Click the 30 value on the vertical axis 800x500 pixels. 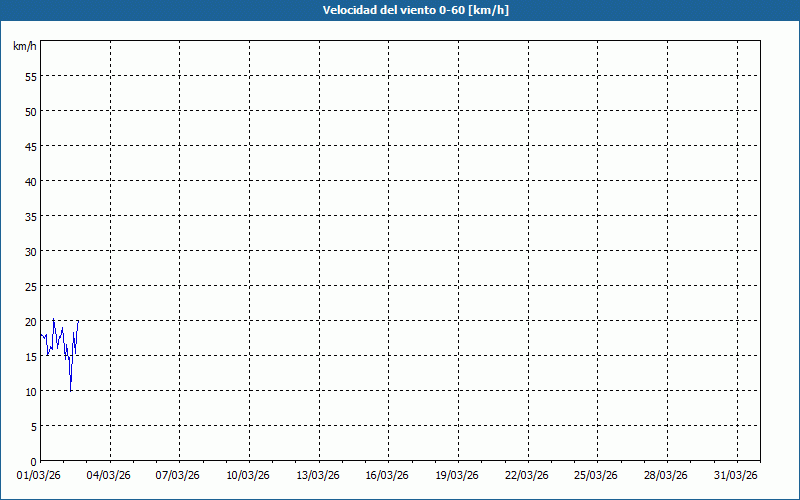pos(30,251)
